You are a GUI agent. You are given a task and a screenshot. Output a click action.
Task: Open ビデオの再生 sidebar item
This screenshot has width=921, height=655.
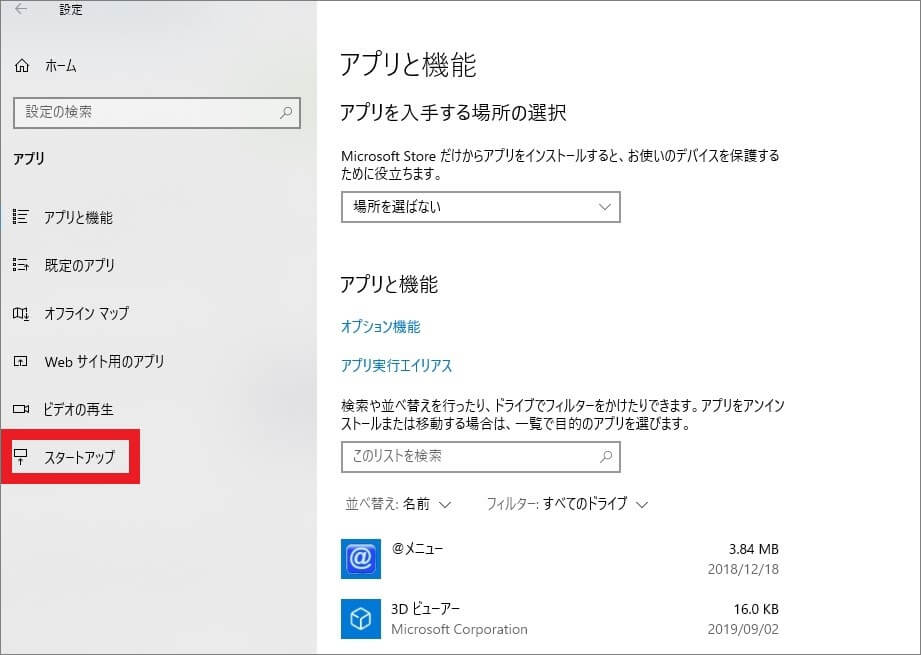[78, 409]
